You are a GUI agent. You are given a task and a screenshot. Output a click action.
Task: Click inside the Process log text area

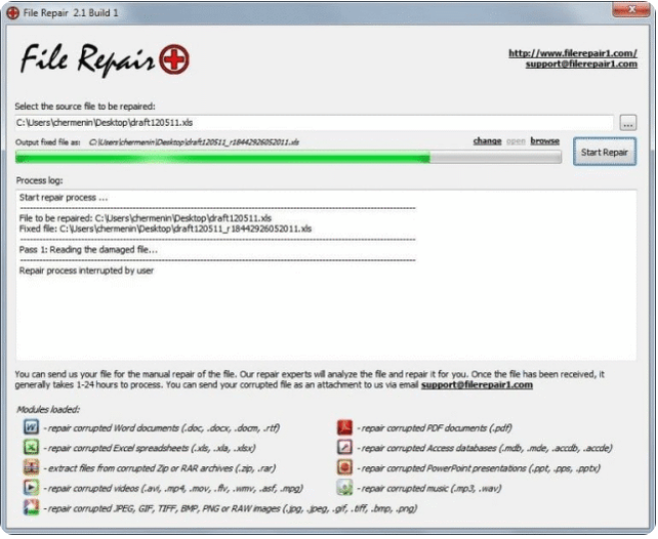point(326,275)
